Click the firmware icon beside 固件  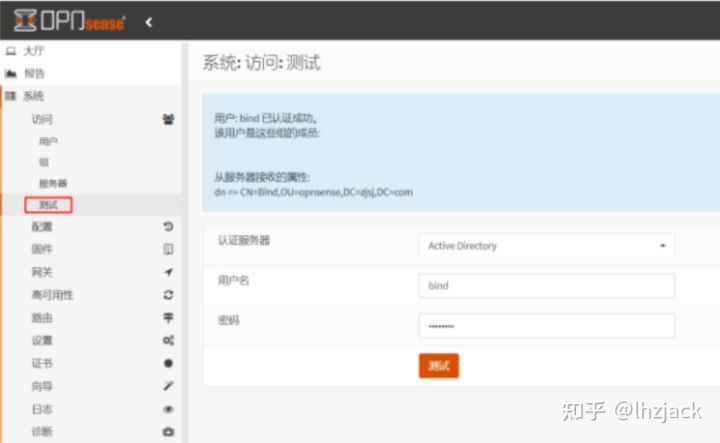coord(167,249)
